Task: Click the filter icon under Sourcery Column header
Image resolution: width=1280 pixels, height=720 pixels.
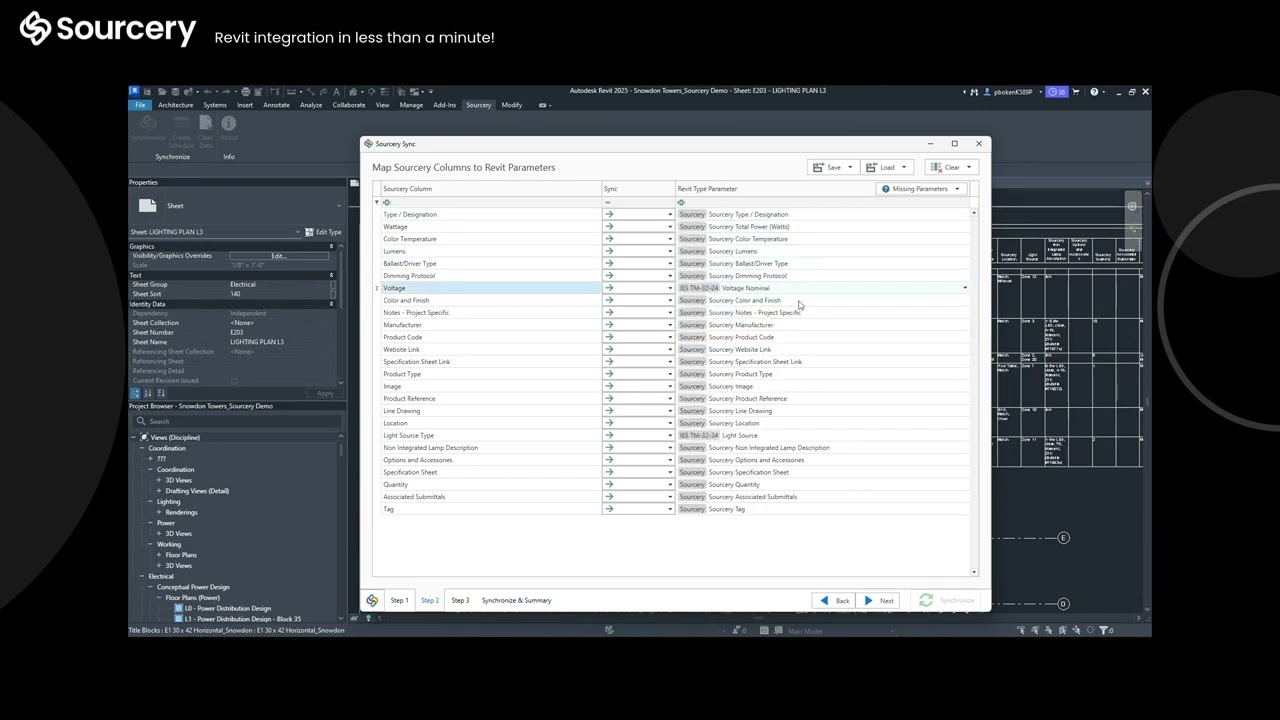Action: 387,202
